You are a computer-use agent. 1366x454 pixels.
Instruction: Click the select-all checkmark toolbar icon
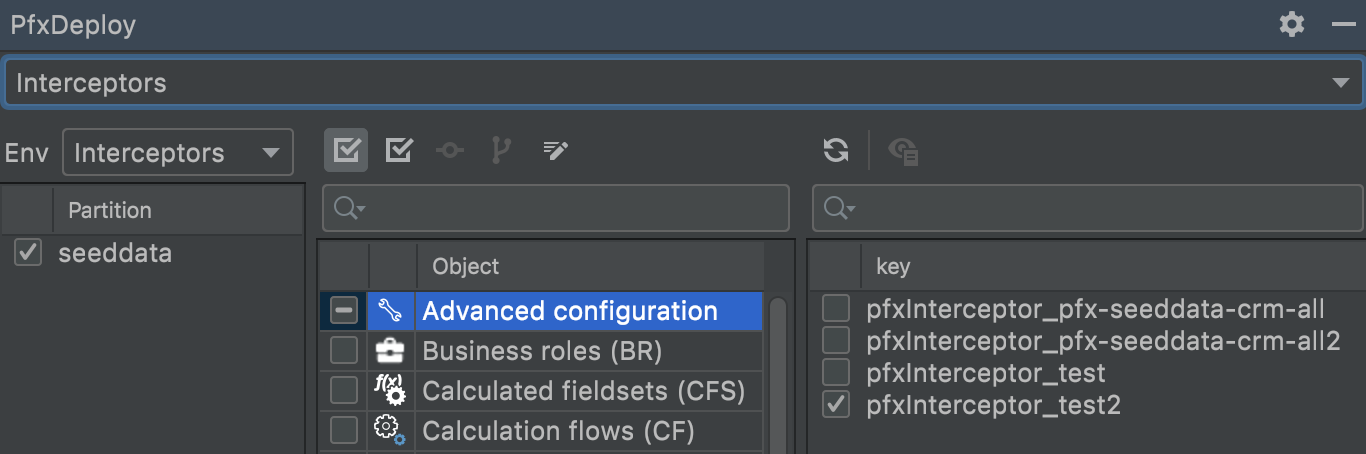(x=346, y=151)
